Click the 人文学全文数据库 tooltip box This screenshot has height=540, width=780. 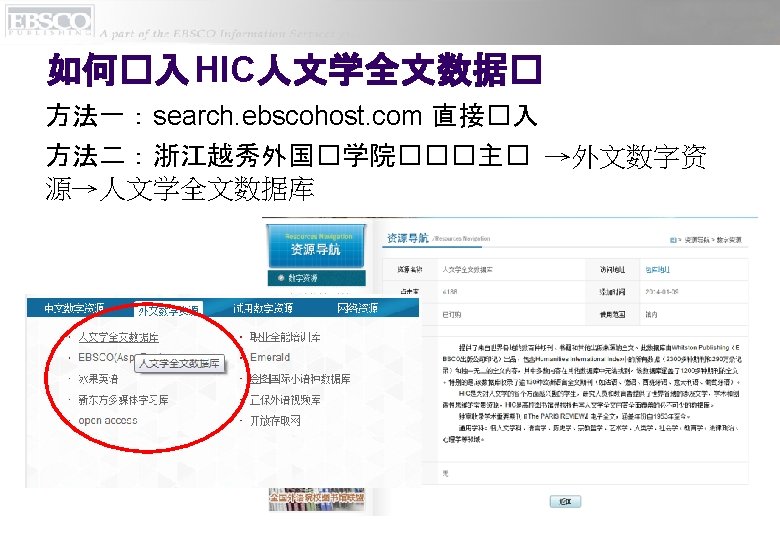[180, 363]
